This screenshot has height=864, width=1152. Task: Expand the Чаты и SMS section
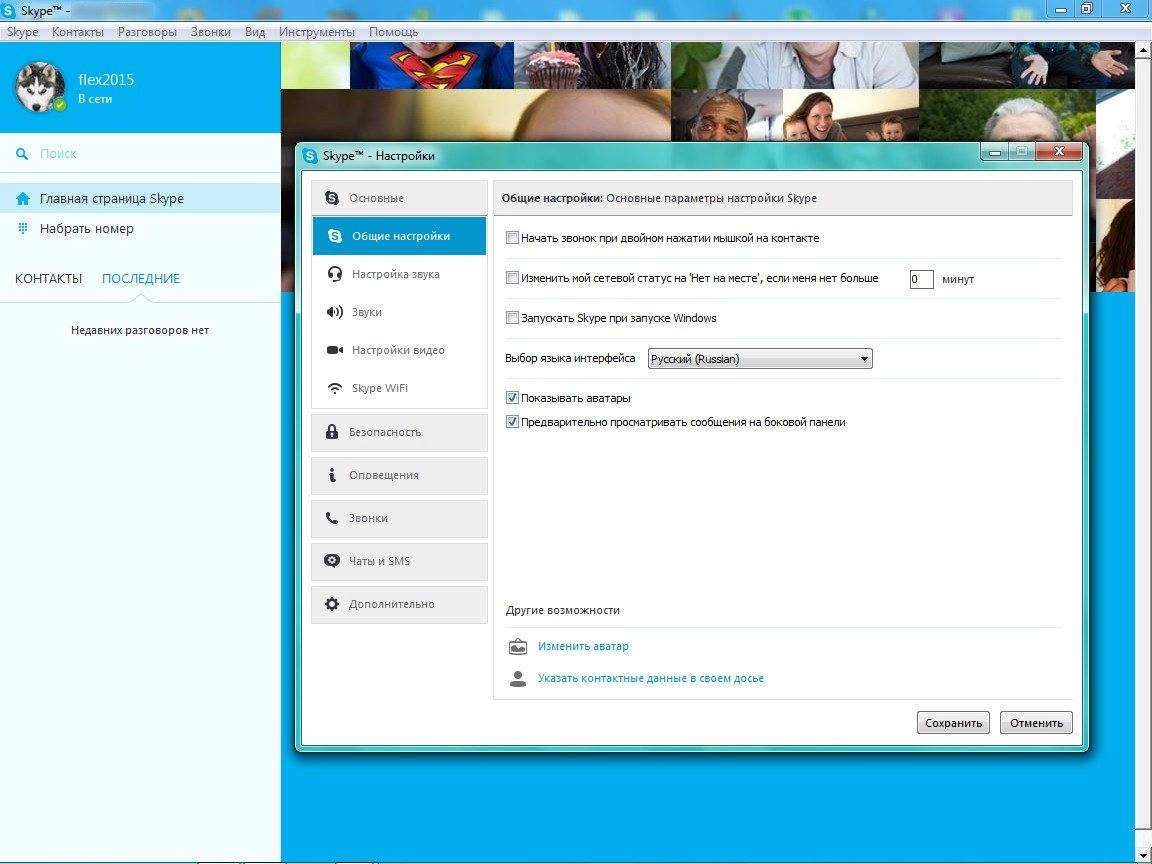399,561
